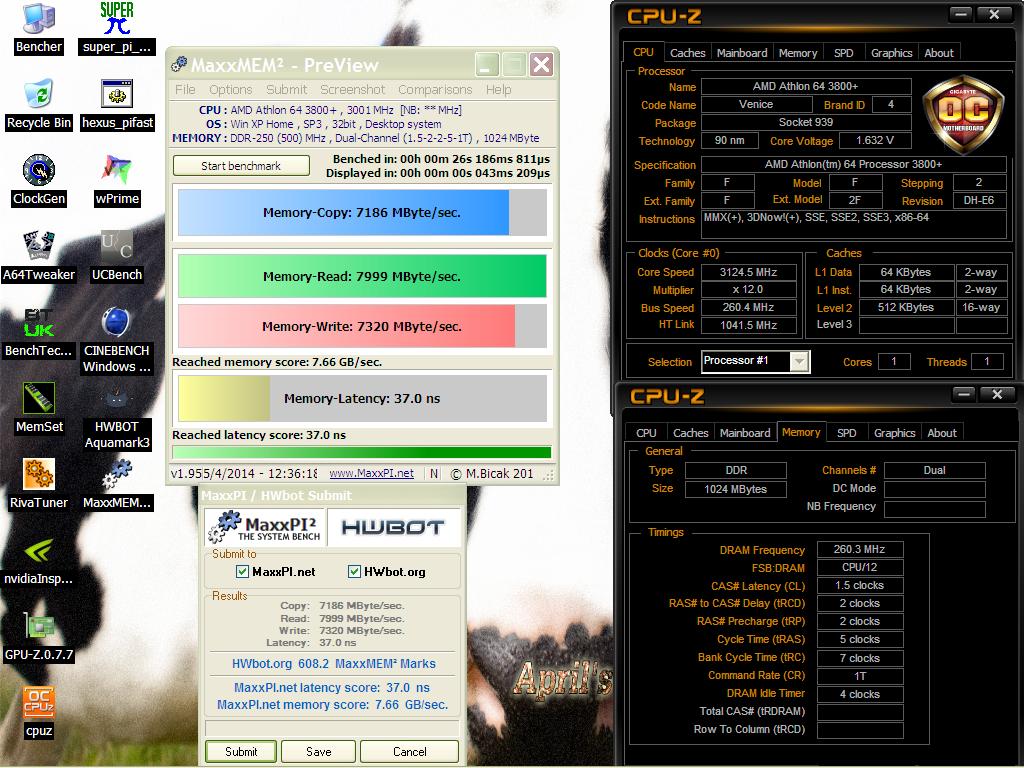Click Submit button in HWbot dialog

coord(241,752)
